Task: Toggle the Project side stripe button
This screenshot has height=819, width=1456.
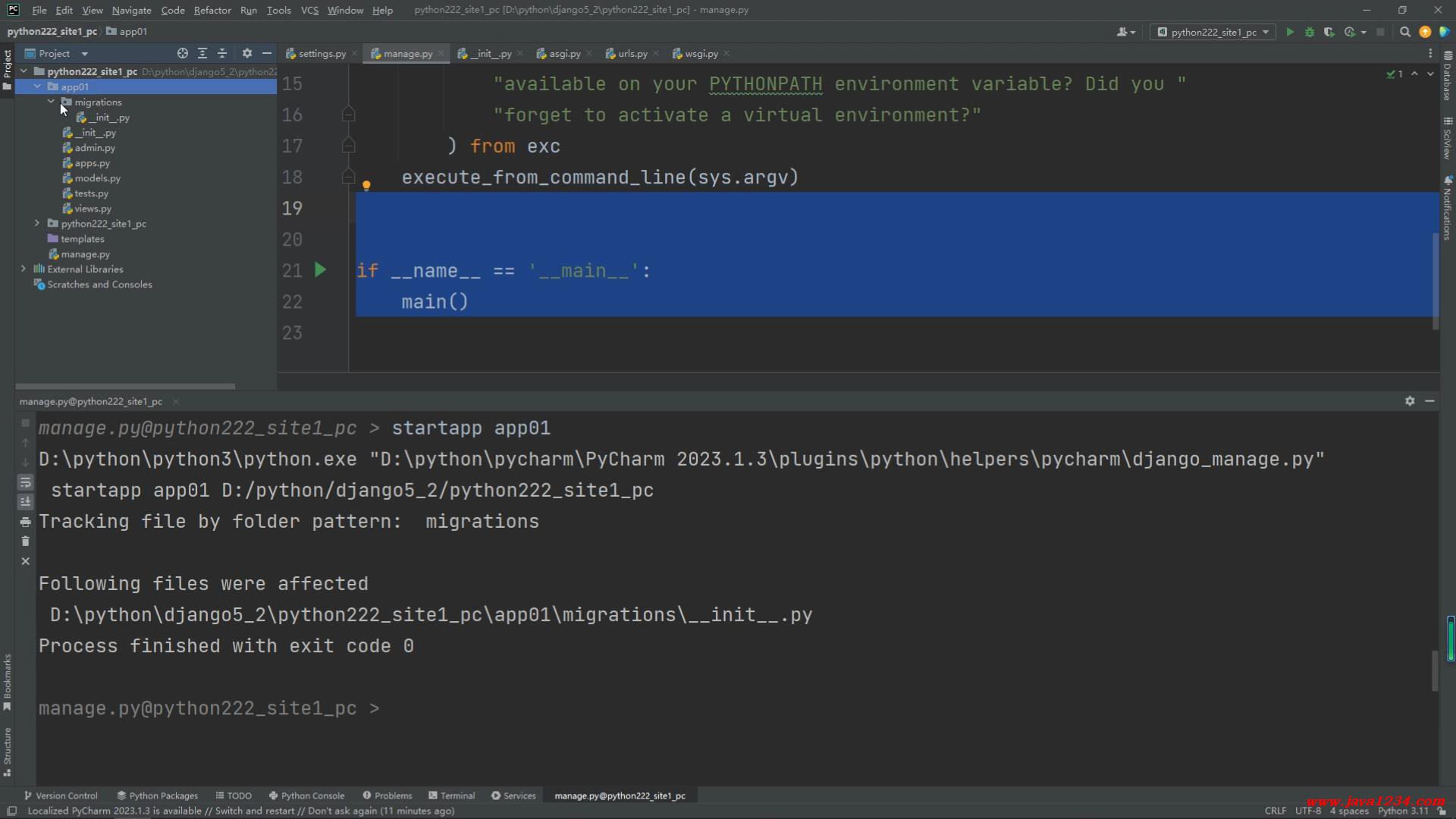Action: 7,70
